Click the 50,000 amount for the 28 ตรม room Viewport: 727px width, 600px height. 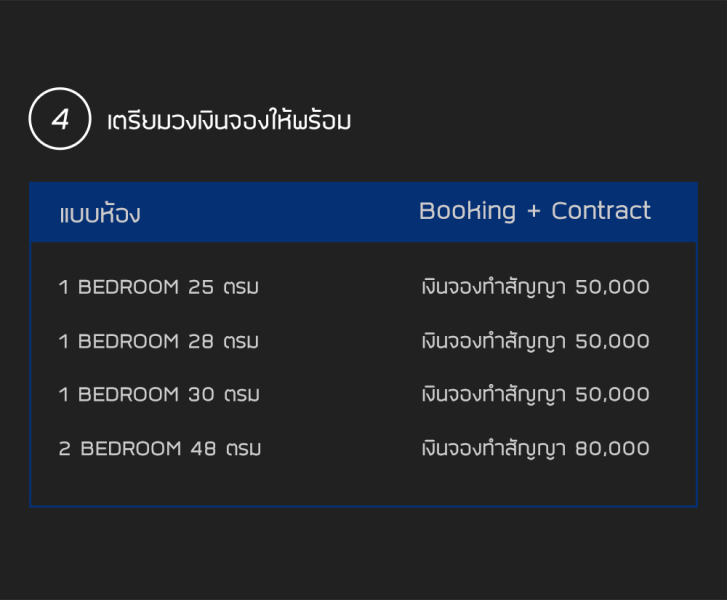click(613, 342)
